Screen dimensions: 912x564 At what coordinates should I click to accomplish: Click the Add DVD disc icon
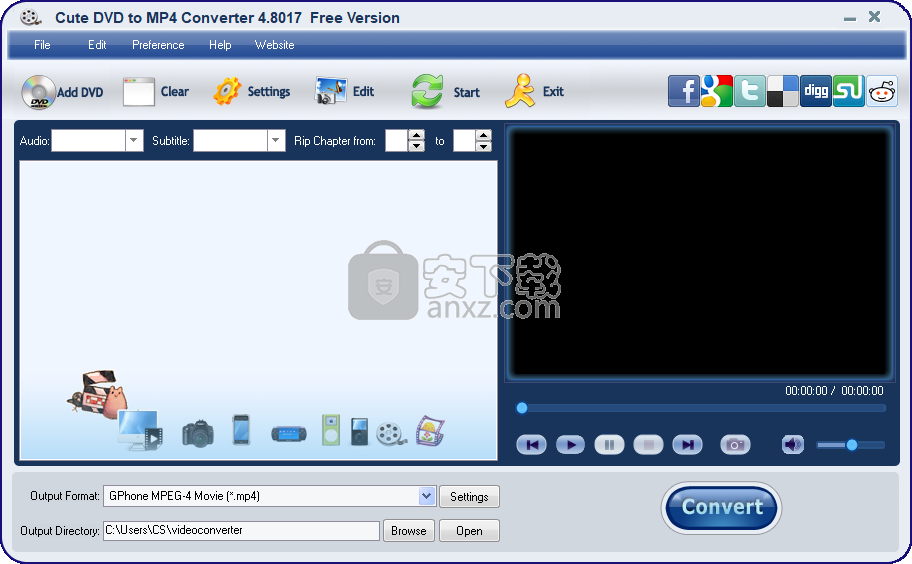tap(38, 92)
